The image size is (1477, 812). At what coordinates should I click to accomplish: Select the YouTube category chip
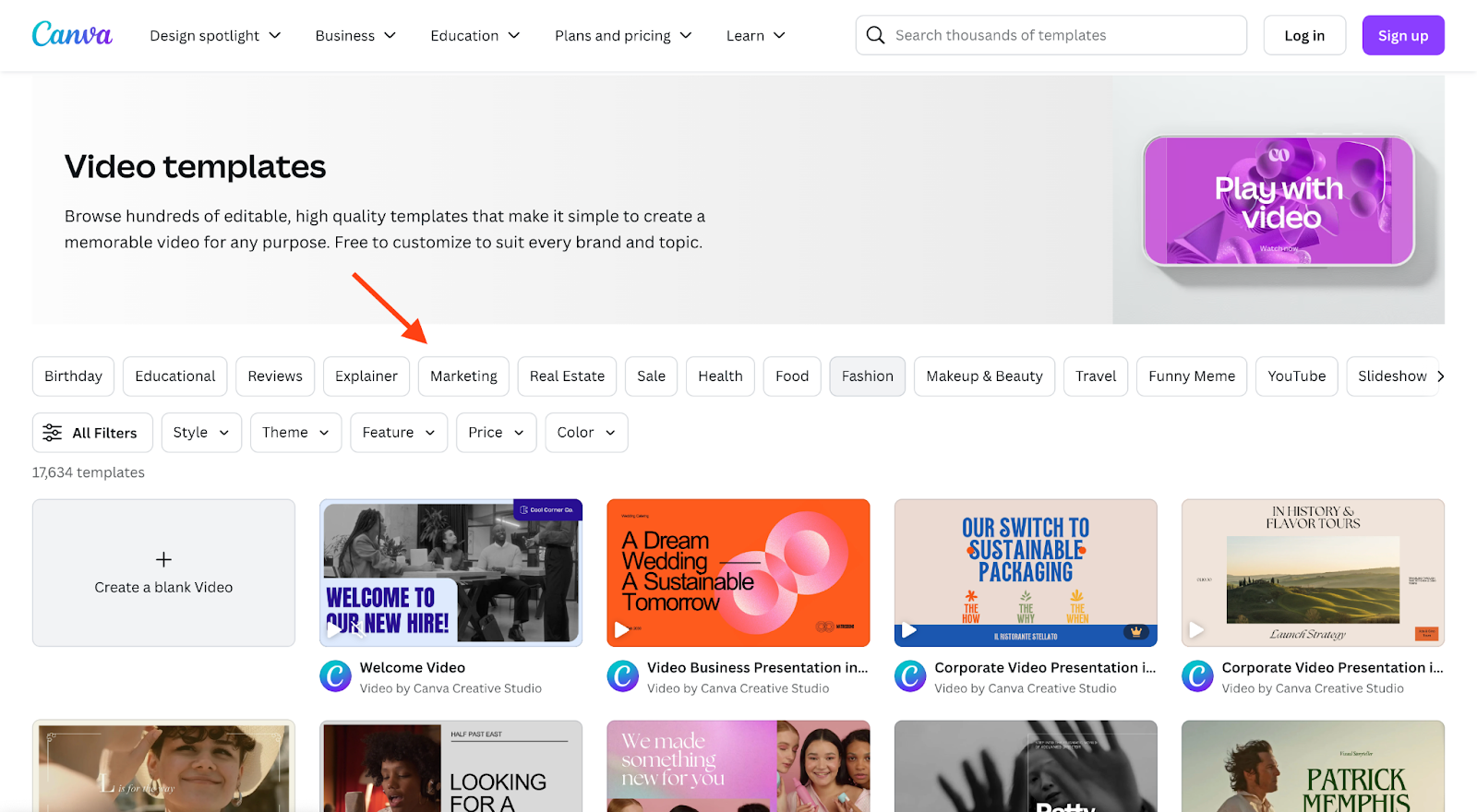[x=1296, y=376]
